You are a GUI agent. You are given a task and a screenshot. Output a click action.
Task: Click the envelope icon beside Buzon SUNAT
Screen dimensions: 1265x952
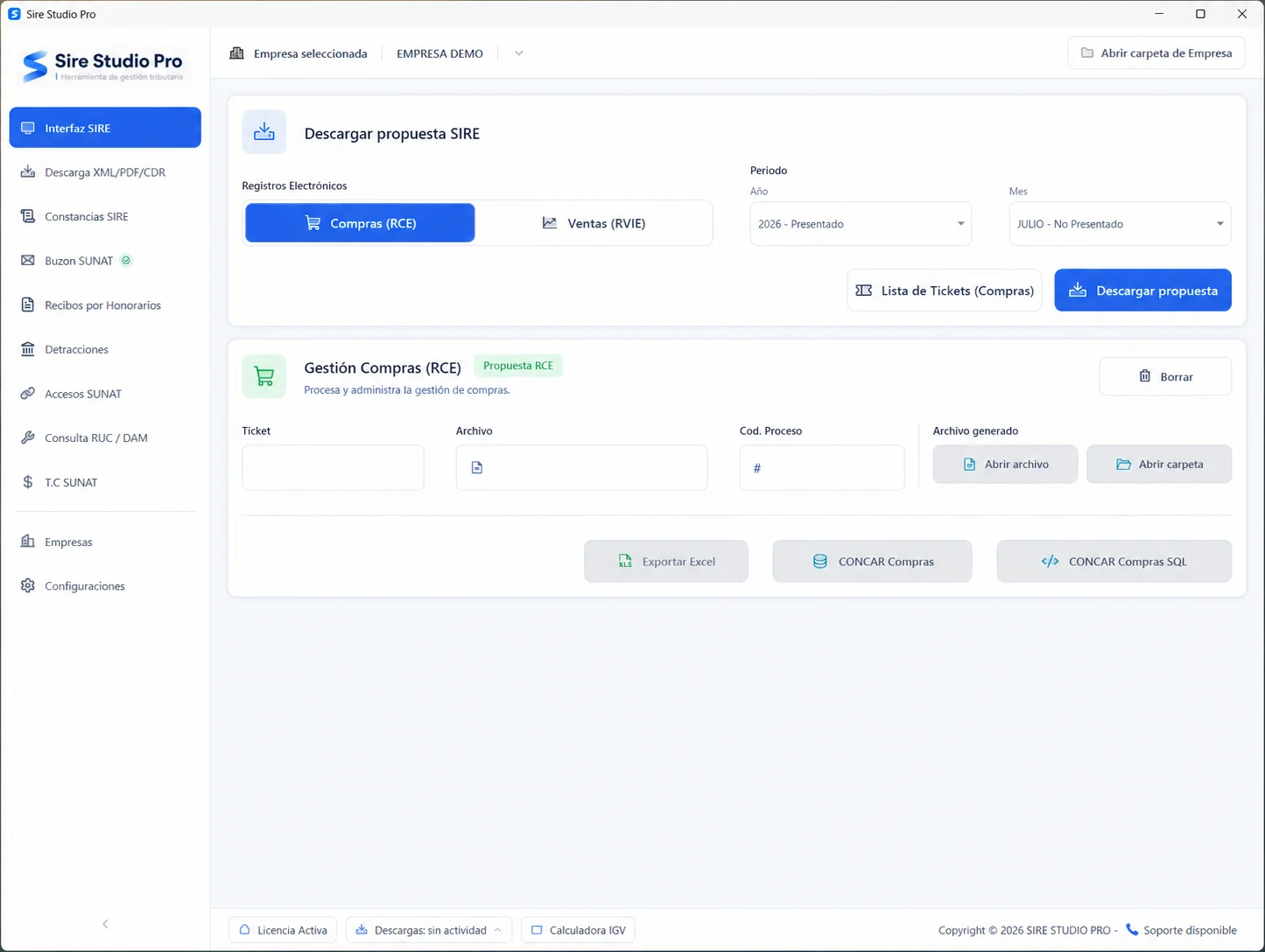(28, 261)
